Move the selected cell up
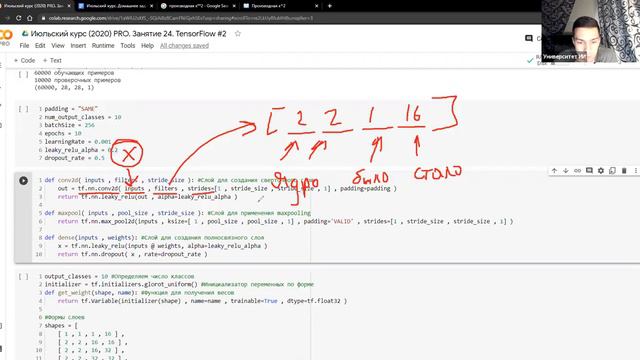Screen dimensions: 640x360 (x=554, y=171)
